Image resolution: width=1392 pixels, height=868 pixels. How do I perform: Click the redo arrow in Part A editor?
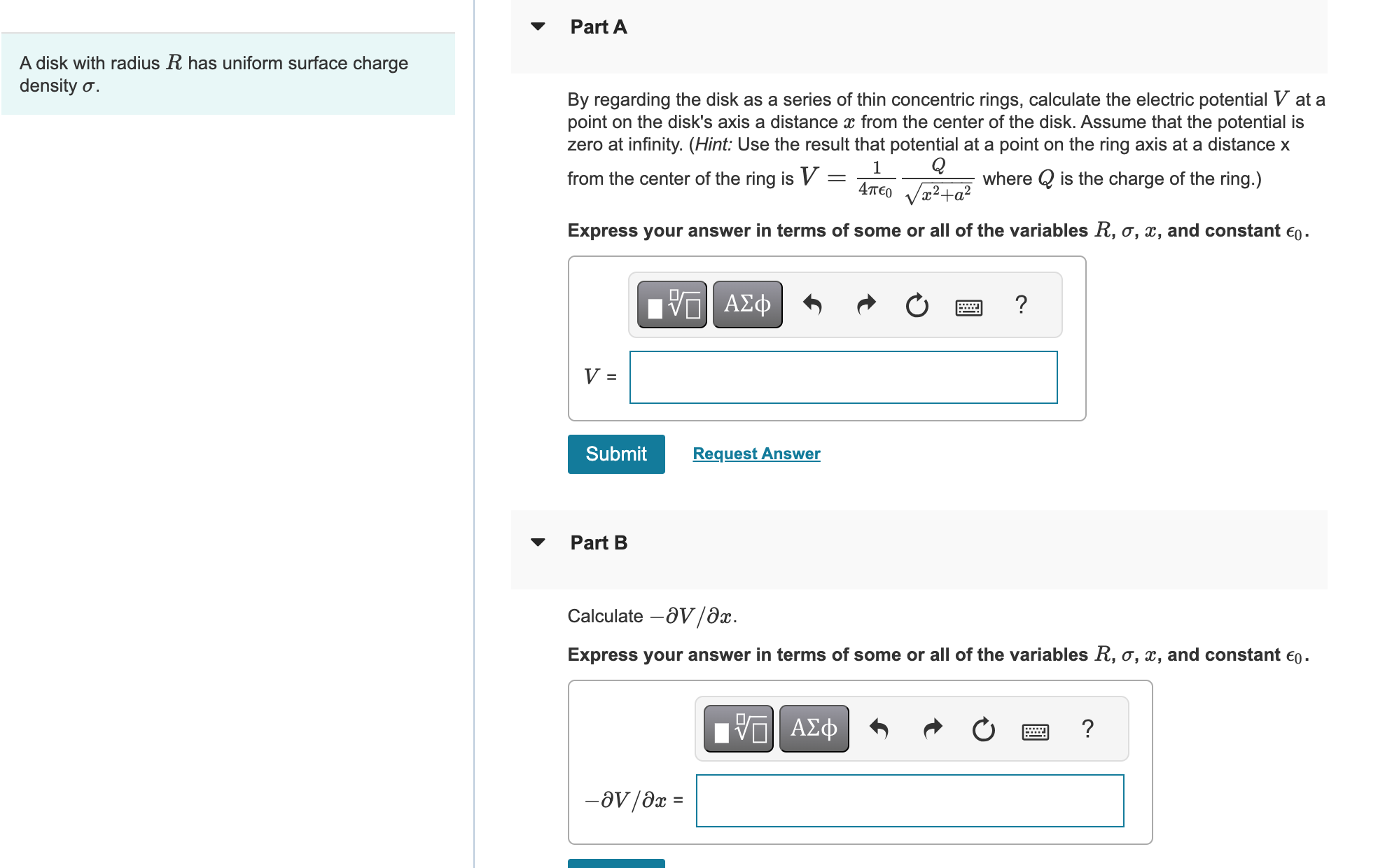pos(865,304)
